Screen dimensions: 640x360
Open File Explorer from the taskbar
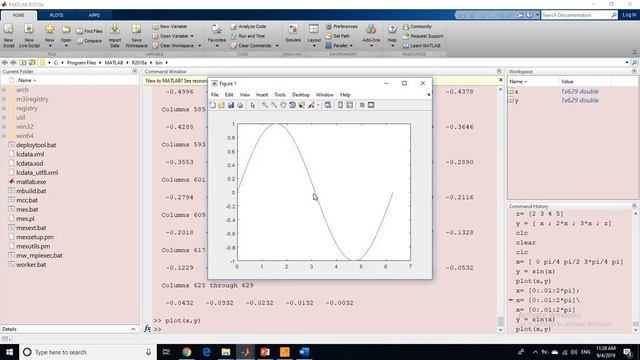pos(226,352)
